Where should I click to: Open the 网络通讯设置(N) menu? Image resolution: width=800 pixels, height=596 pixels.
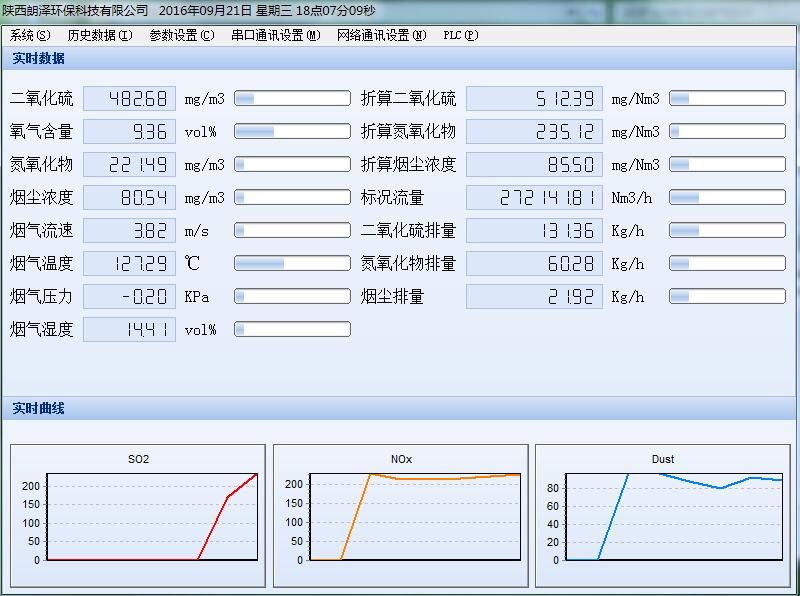[381, 35]
